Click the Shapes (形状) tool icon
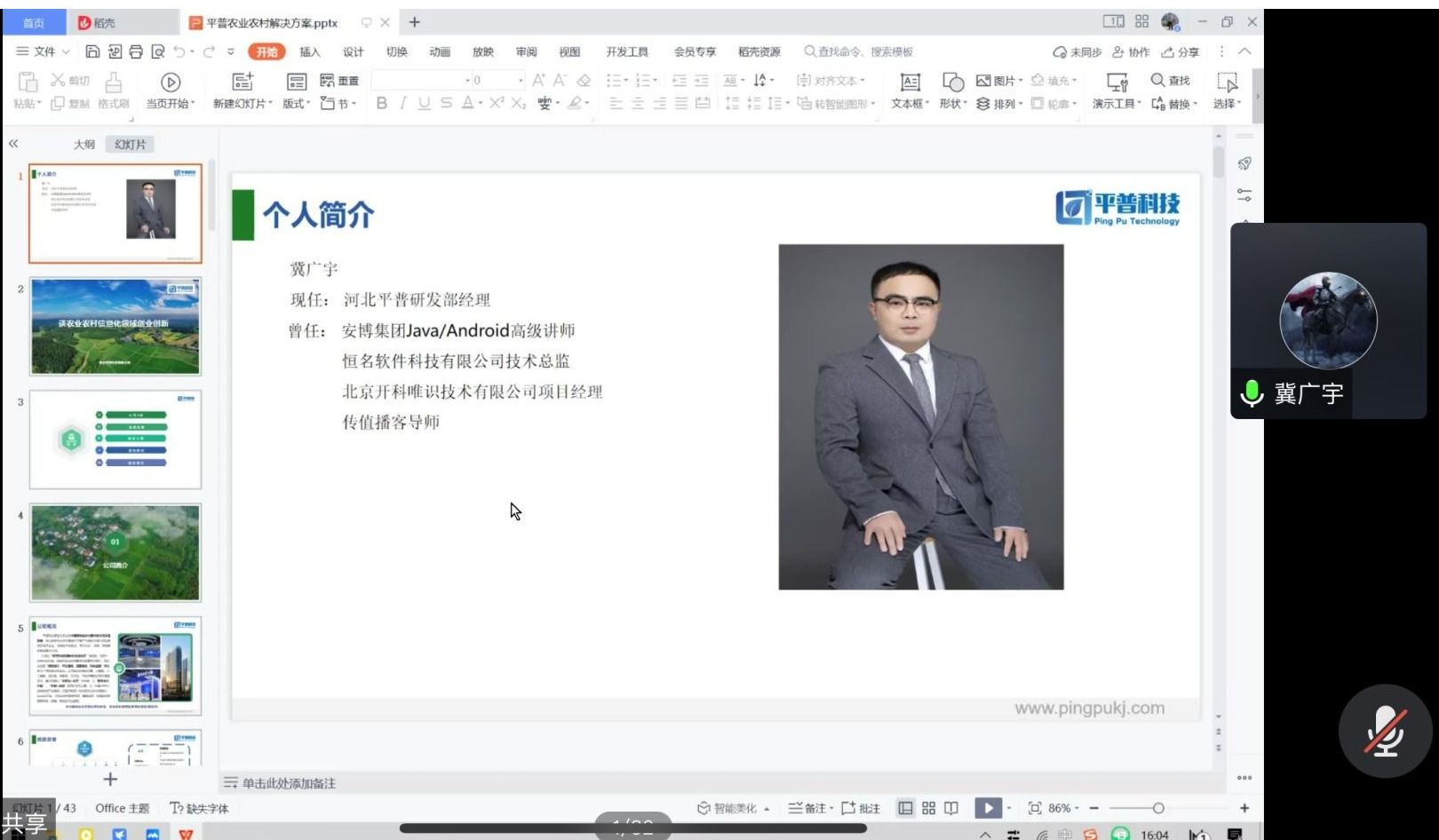The image size is (1439, 840). click(x=952, y=83)
